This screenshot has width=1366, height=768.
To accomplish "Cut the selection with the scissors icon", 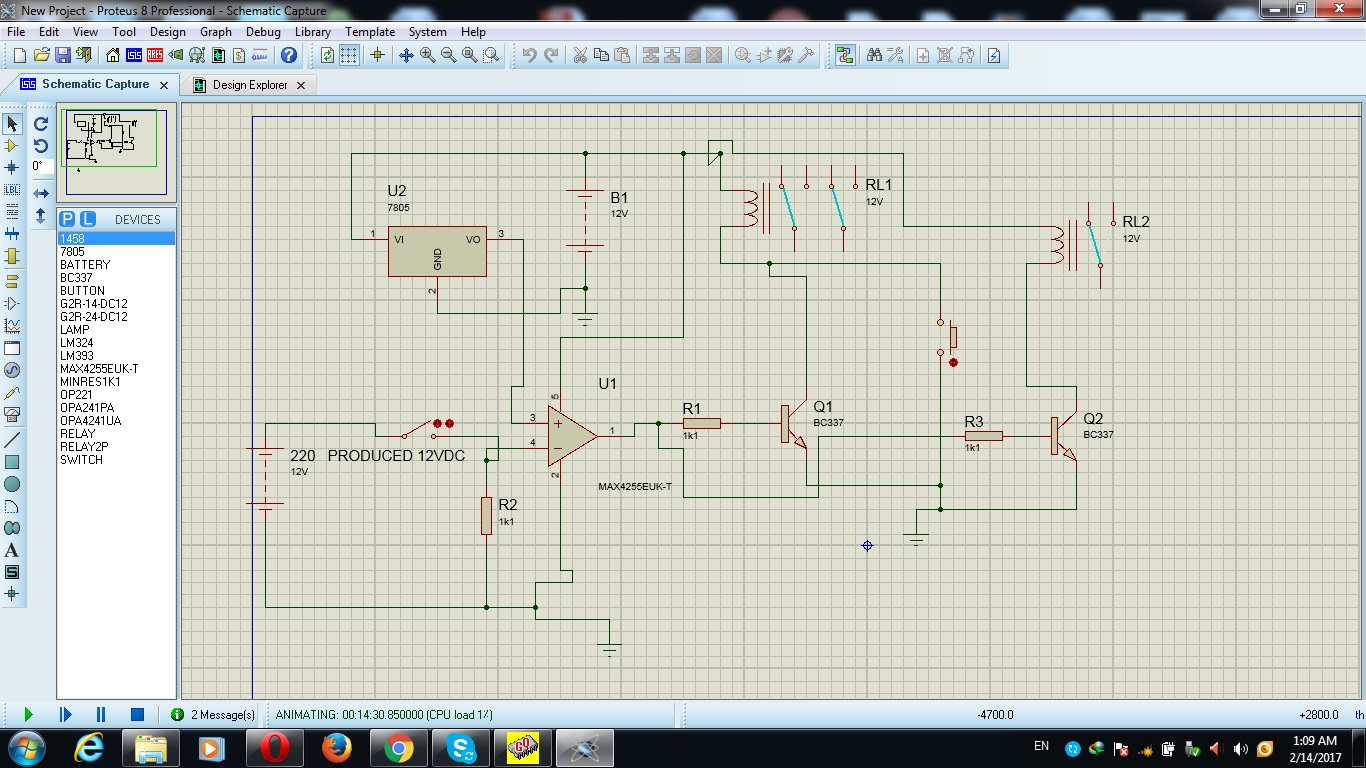I will tap(580, 55).
